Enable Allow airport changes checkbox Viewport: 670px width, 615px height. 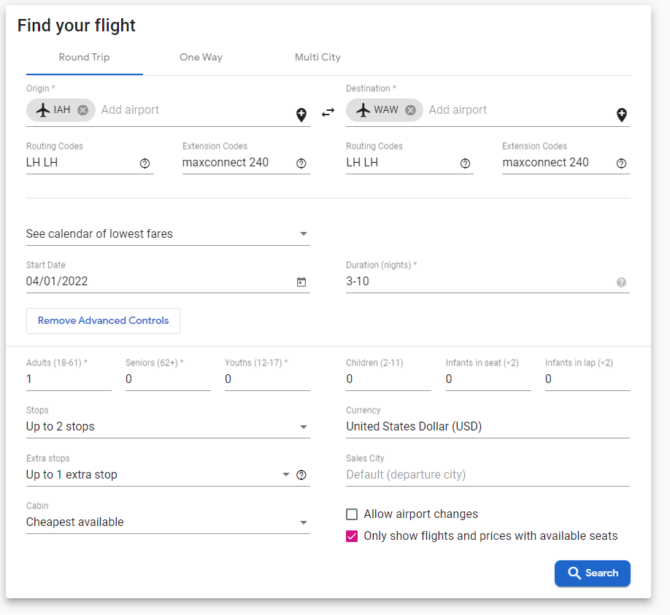coord(352,514)
